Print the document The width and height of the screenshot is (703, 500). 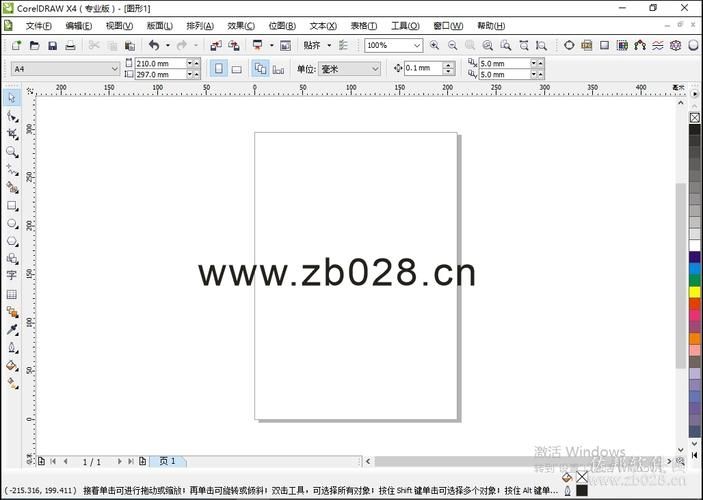click(70, 45)
